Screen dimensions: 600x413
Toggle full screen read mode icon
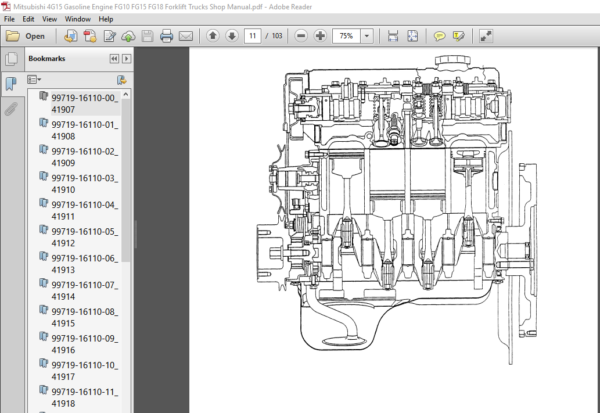tap(486, 36)
